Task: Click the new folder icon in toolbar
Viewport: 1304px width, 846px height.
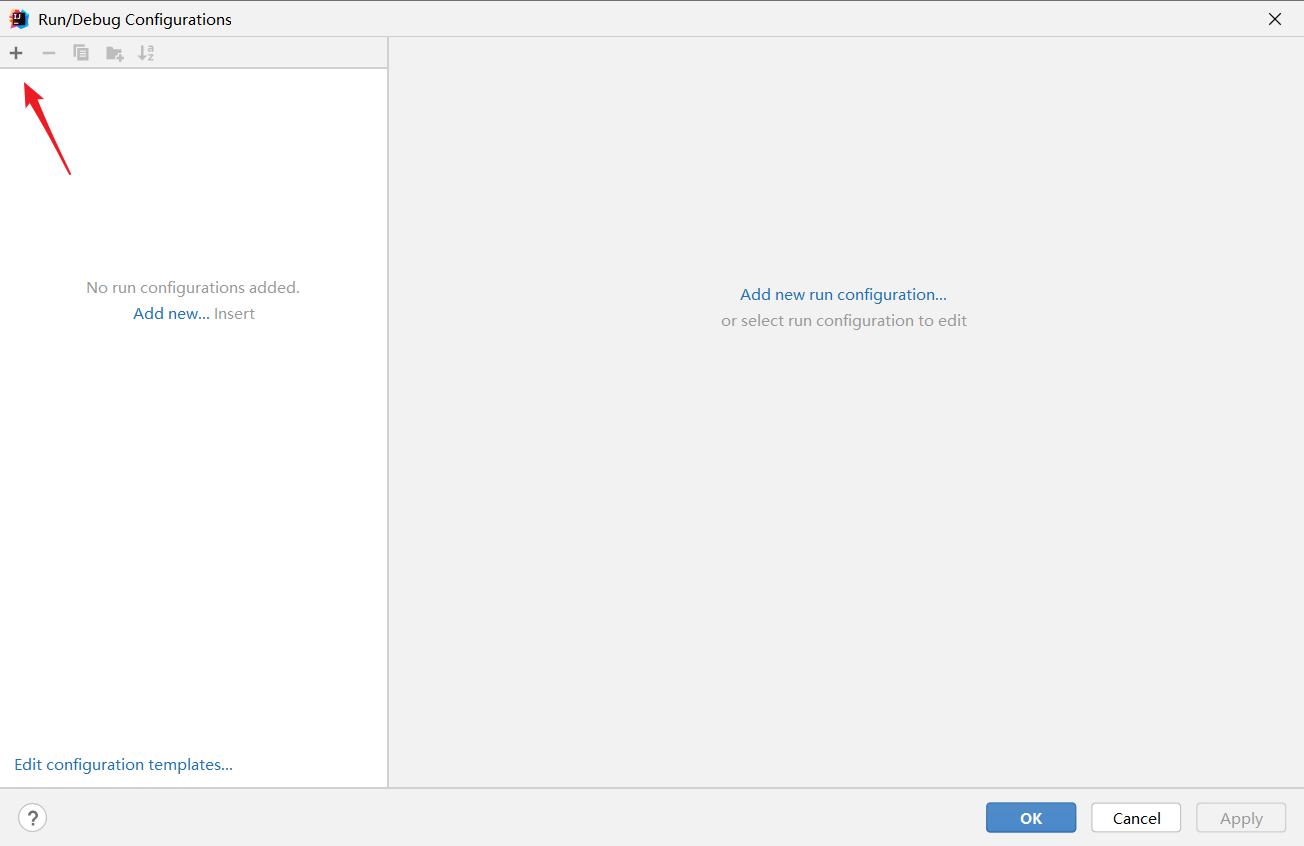Action: [115, 53]
